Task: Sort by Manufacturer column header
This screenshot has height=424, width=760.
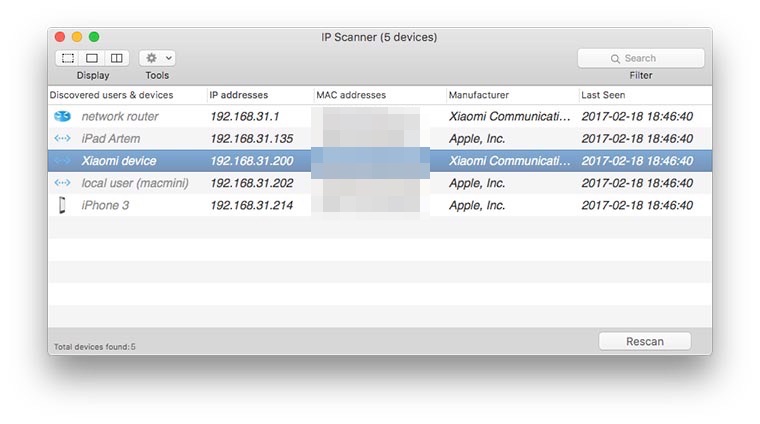Action: coord(478,95)
